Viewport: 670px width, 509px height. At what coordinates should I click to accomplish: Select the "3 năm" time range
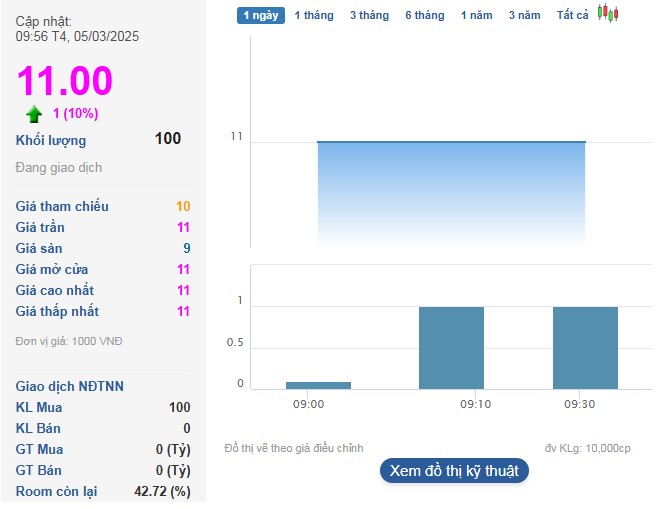coord(524,15)
